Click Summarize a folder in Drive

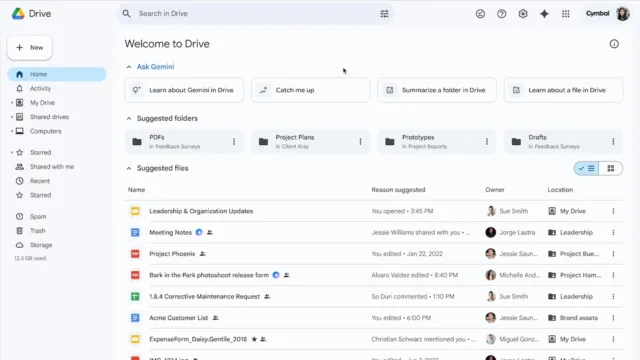tap(437, 90)
